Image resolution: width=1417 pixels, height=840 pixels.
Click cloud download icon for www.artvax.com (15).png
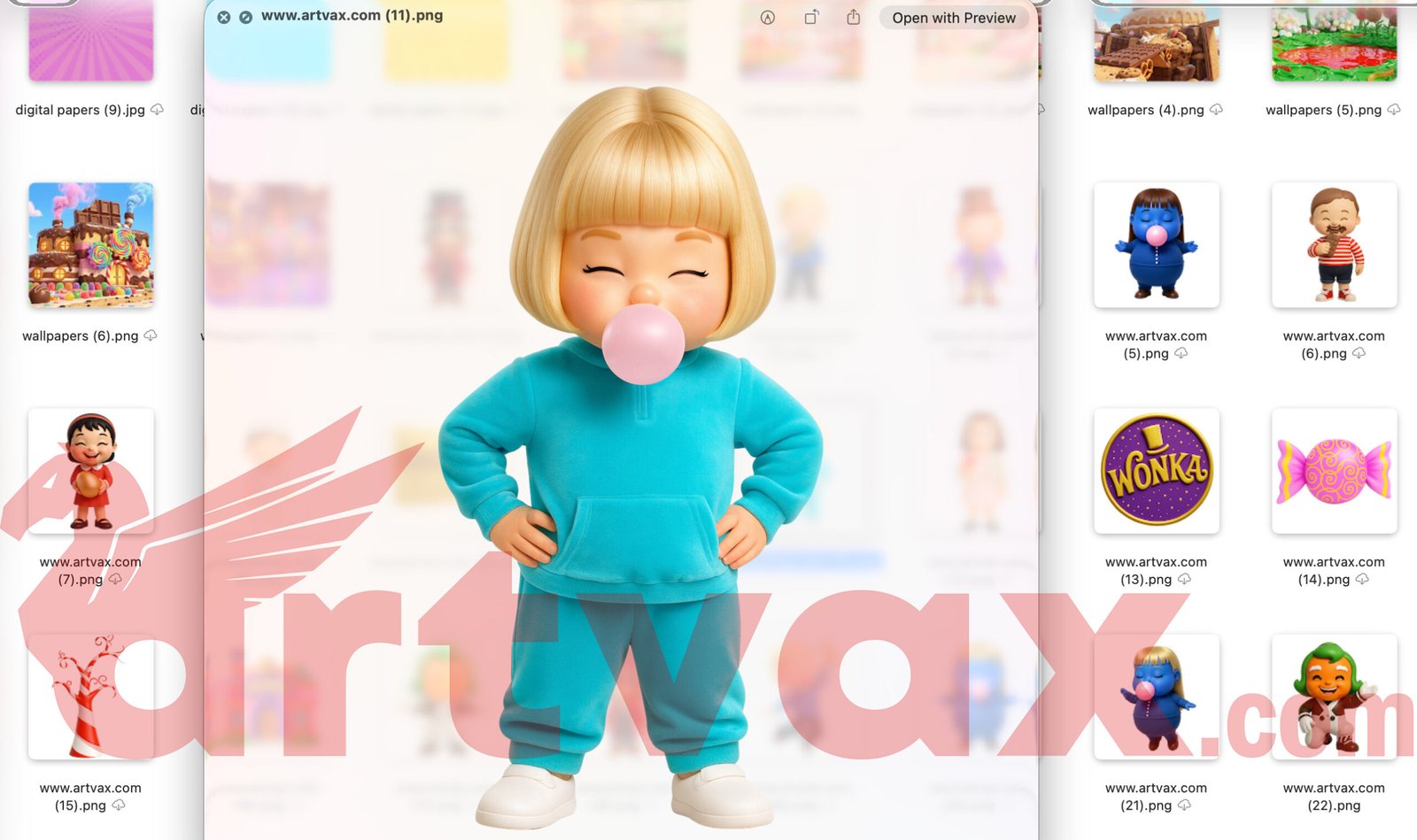(x=118, y=805)
